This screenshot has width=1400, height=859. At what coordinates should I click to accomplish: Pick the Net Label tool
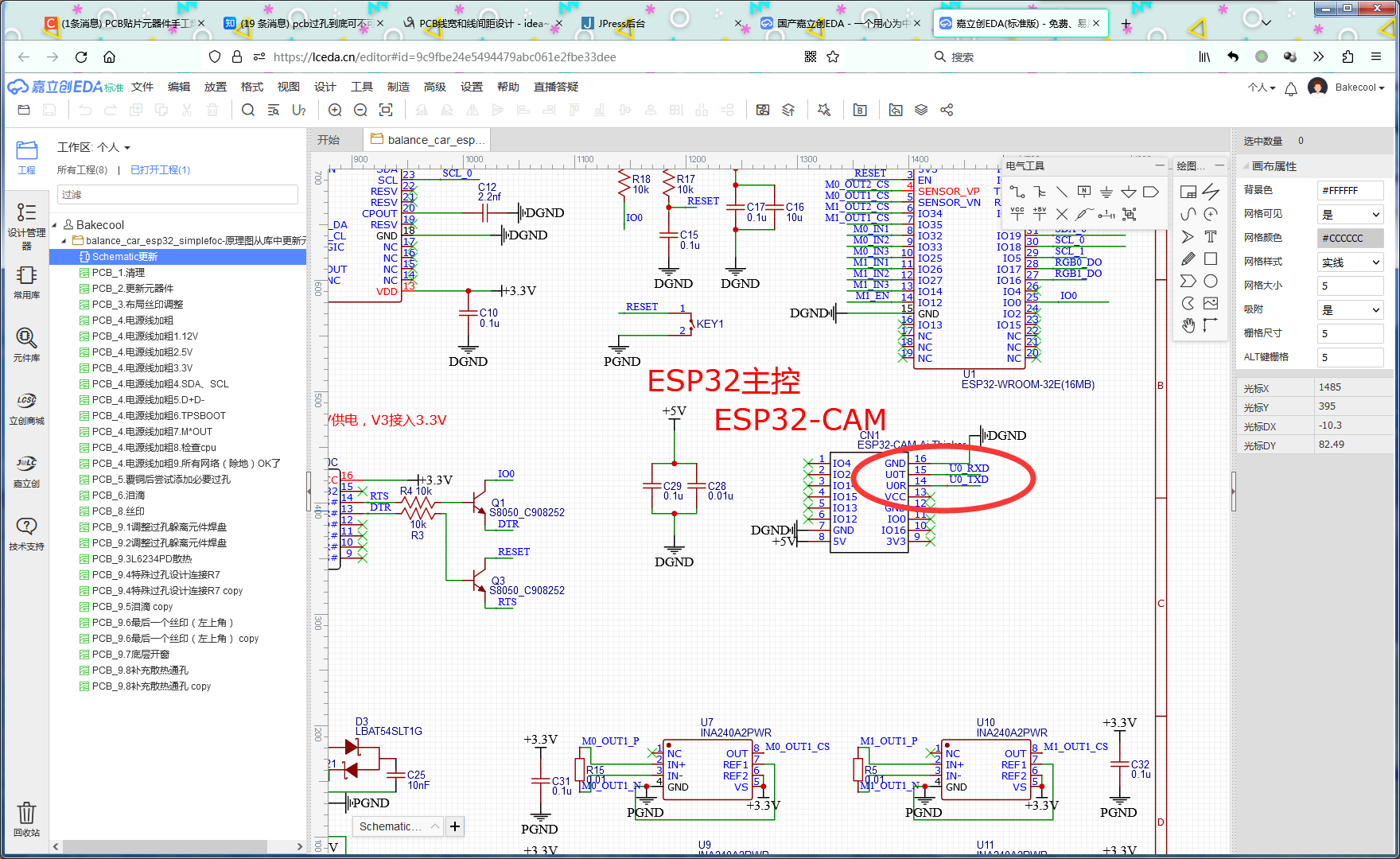(1084, 192)
